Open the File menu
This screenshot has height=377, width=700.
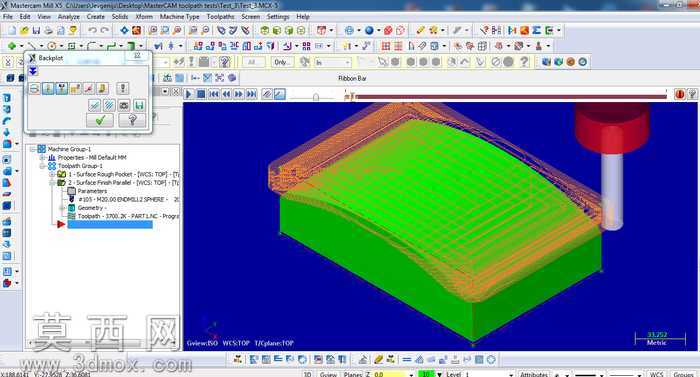pos(8,17)
